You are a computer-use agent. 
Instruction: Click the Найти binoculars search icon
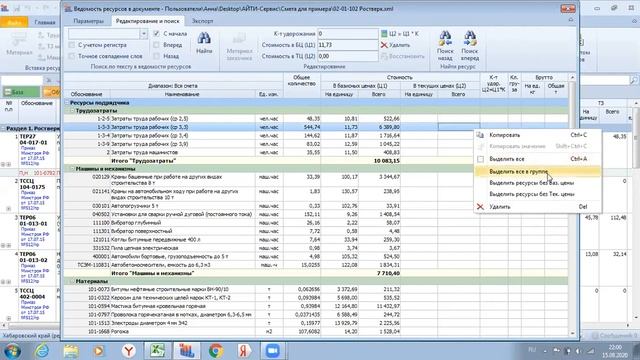204,38
